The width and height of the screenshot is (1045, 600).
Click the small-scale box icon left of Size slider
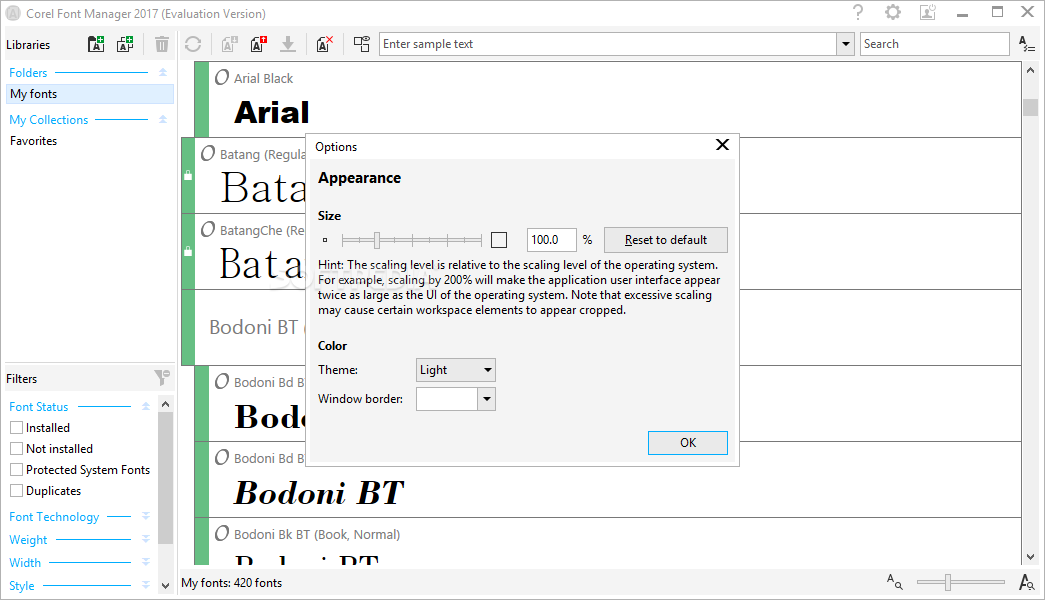click(x=325, y=240)
